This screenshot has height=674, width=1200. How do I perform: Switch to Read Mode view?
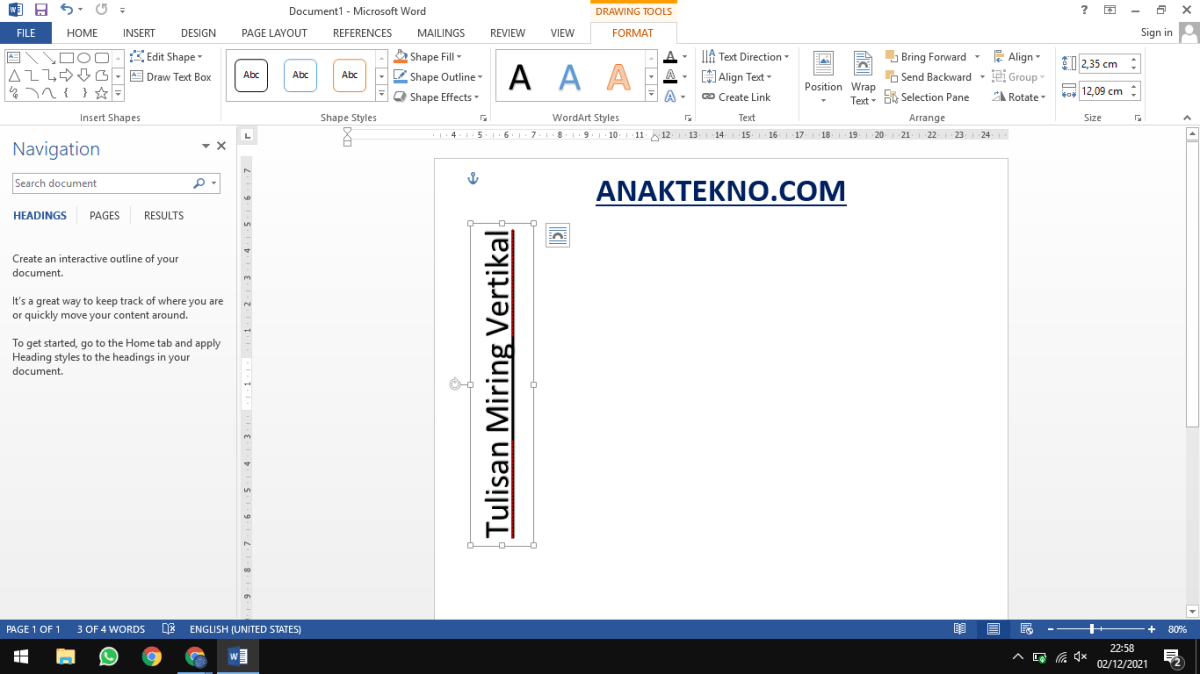960,628
